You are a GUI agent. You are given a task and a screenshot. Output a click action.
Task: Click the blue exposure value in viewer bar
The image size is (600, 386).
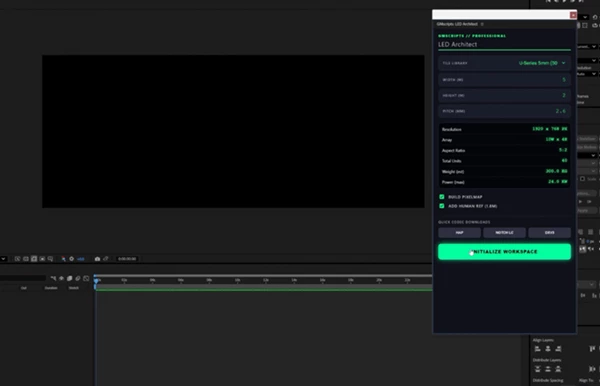(x=81, y=259)
